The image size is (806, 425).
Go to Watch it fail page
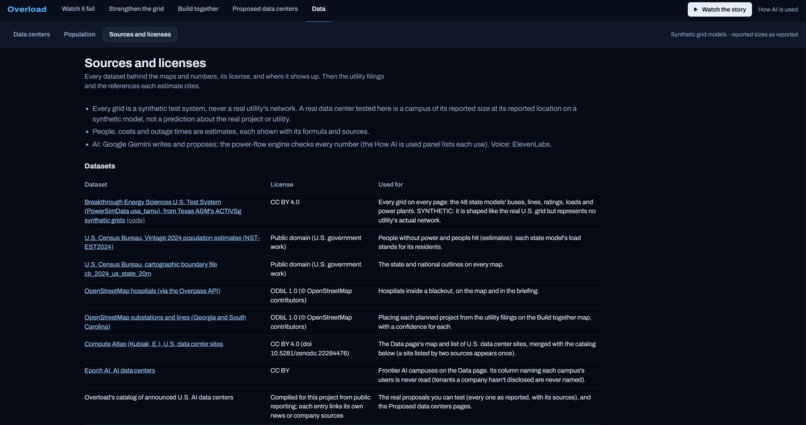tap(78, 9)
